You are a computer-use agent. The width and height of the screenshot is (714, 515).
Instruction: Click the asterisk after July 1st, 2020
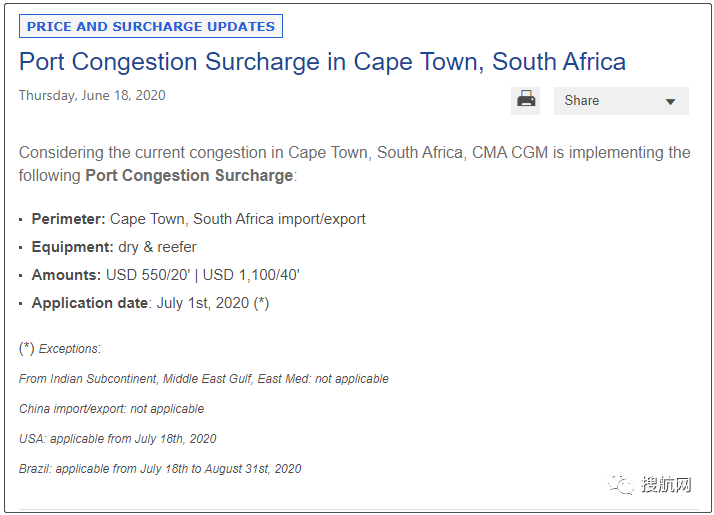pyautogui.click(x=261, y=303)
